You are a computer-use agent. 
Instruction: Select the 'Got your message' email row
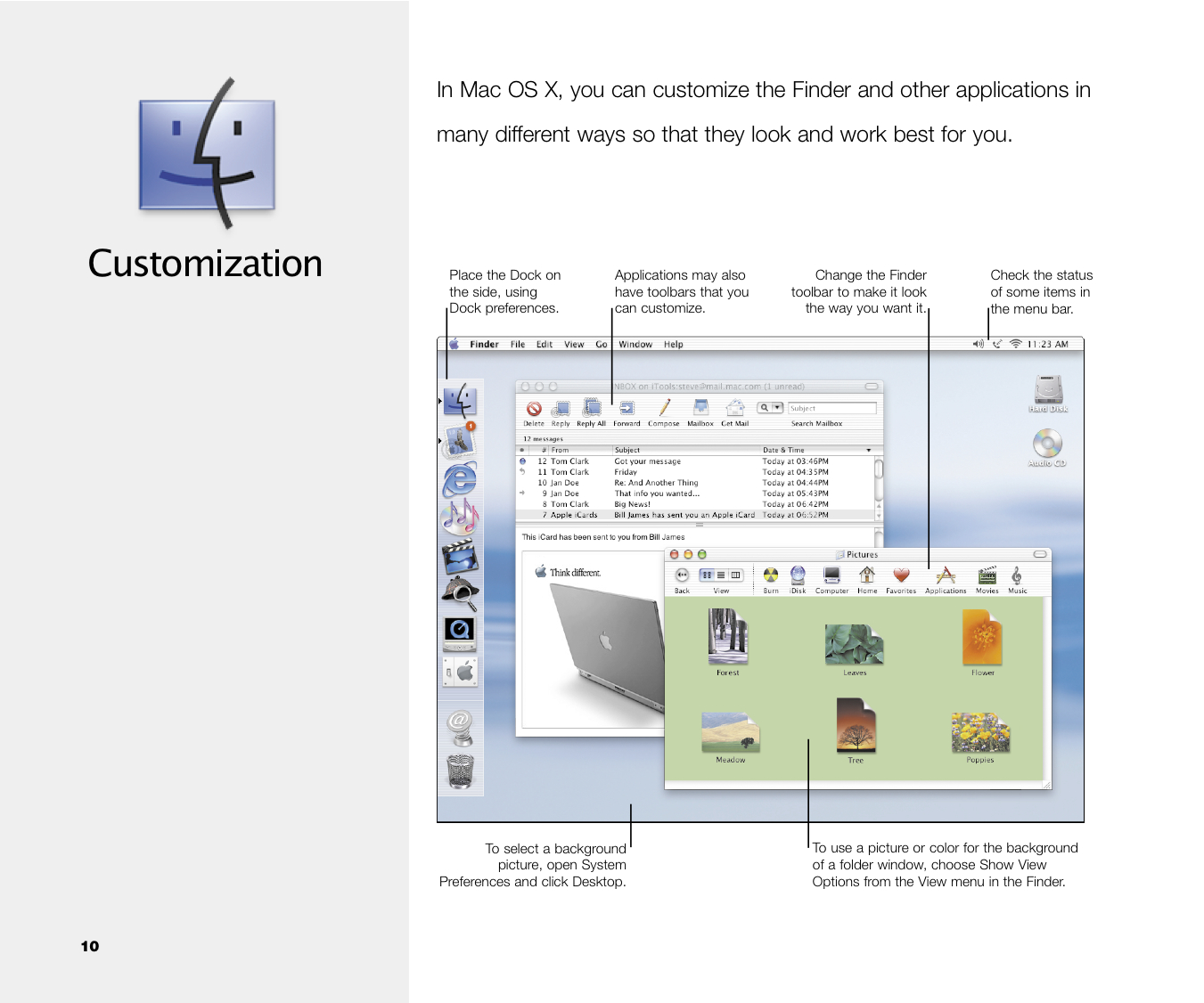coord(695,461)
